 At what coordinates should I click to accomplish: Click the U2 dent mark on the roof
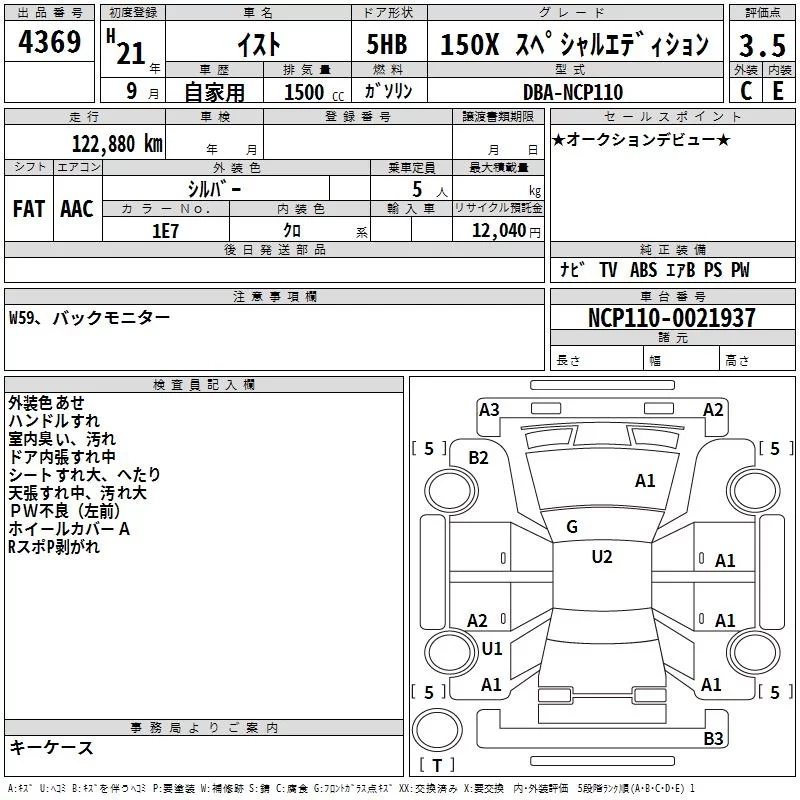tap(602, 557)
